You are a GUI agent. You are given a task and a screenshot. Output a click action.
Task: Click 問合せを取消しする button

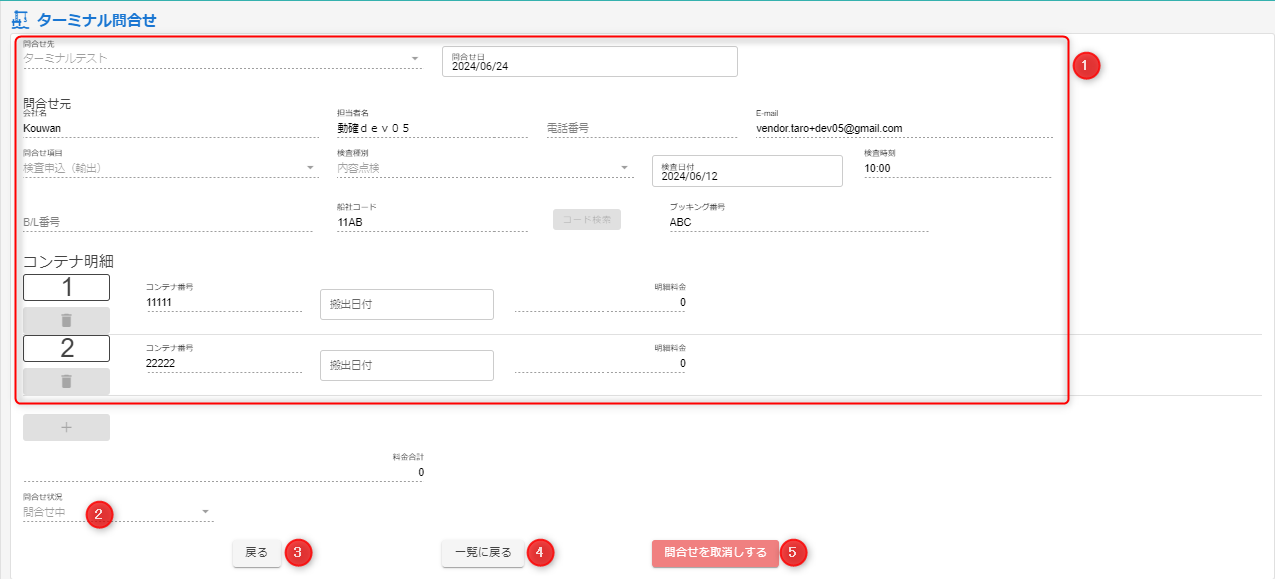(715, 553)
